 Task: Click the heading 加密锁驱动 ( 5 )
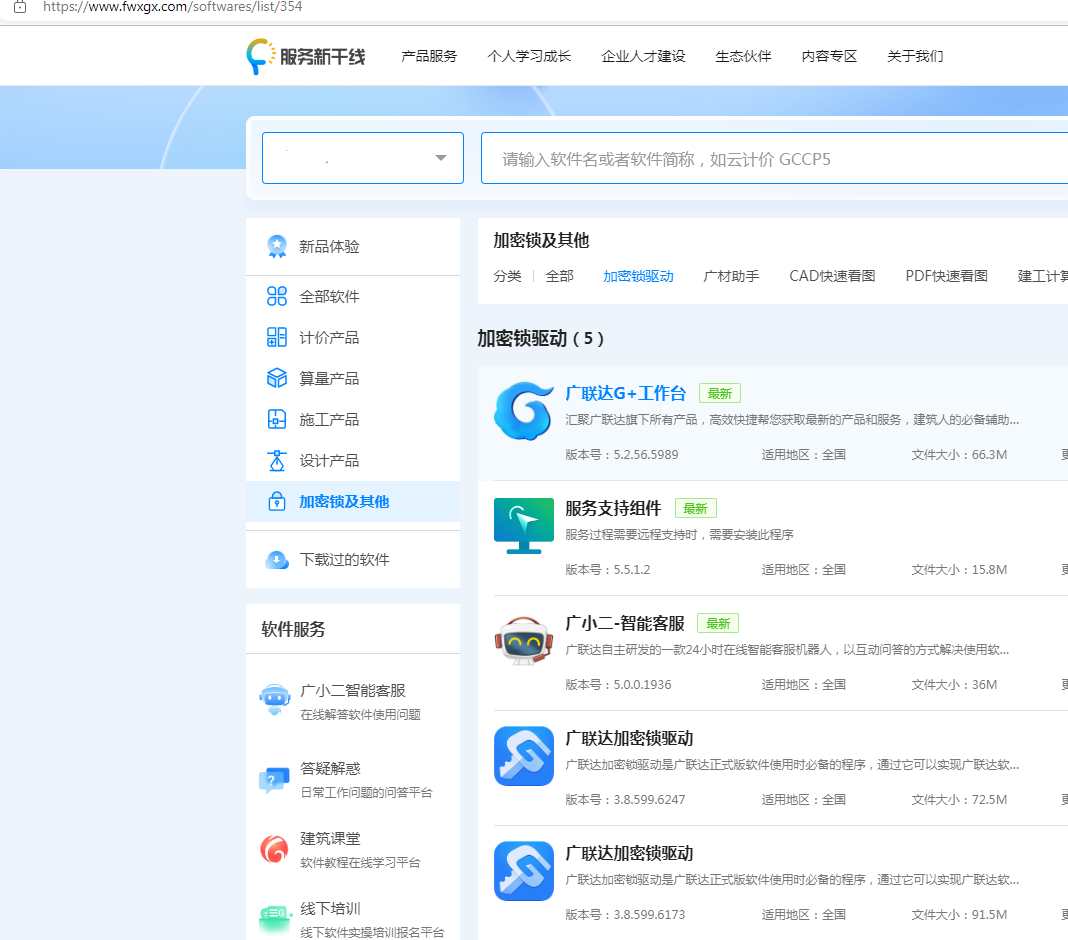540,339
